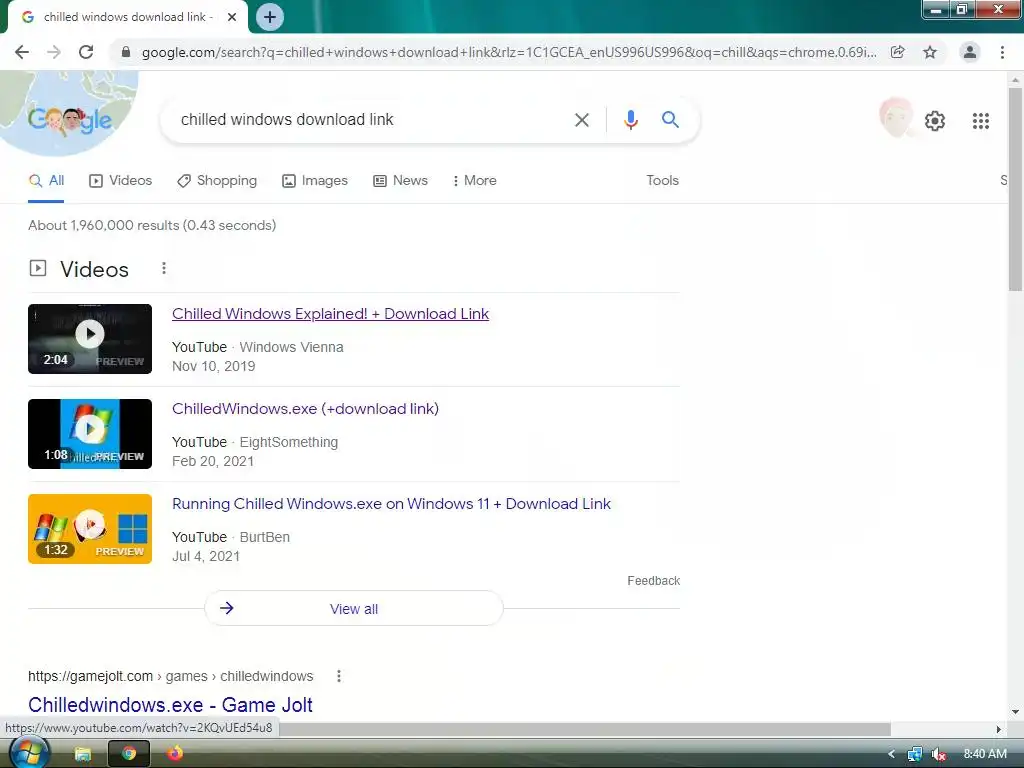The image size is (1024, 768).
Task: Open the Windows Start orb
Action: 29,752
